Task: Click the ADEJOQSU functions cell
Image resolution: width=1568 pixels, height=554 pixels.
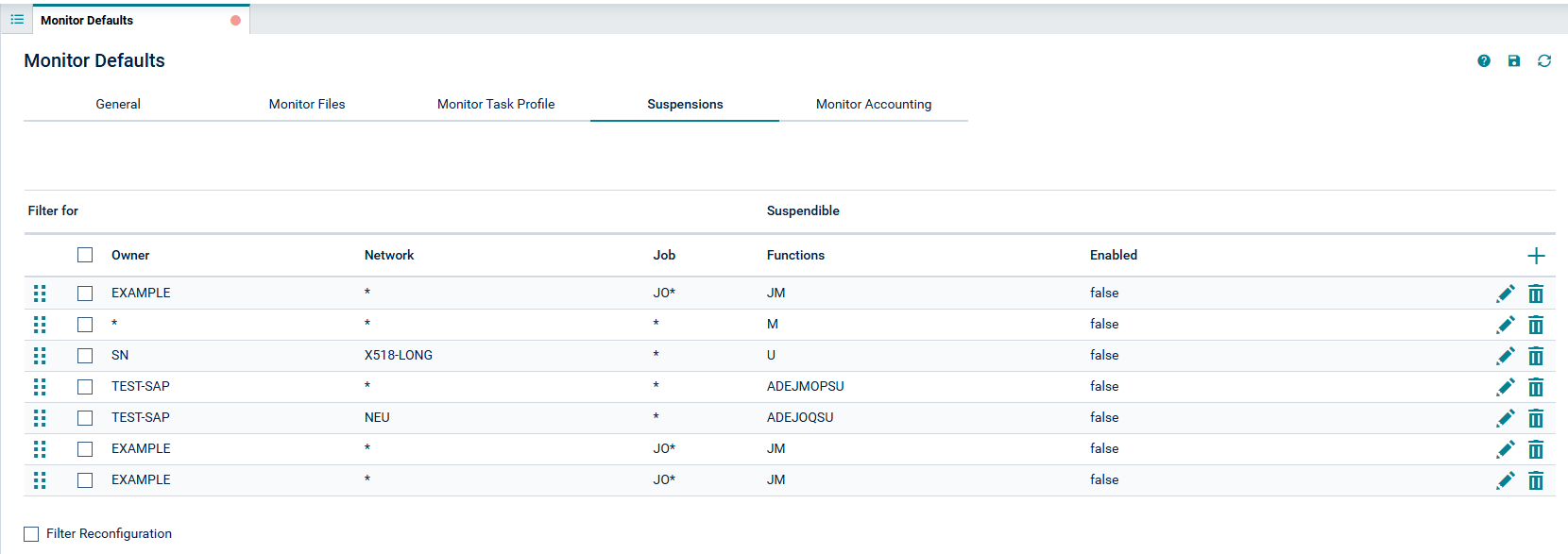Action: pyautogui.click(x=800, y=417)
